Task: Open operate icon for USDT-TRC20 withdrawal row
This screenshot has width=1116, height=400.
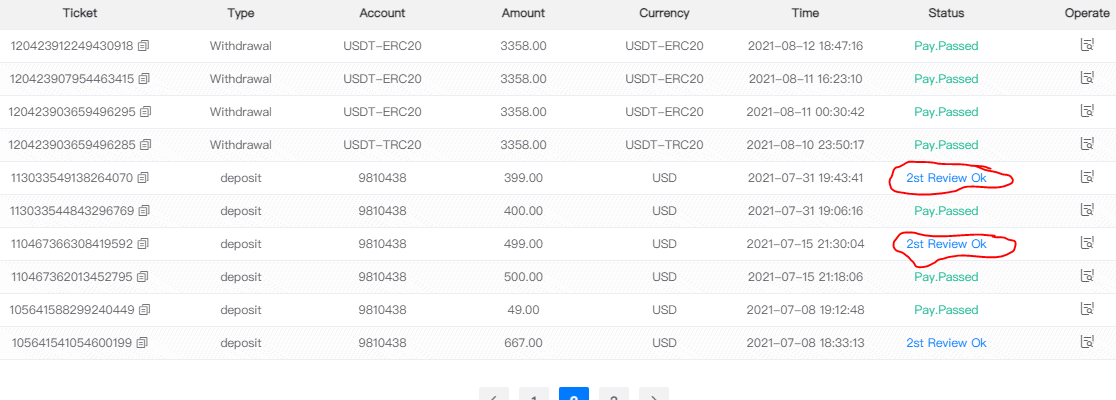Action: pyautogui.click(x=1087, y=145)
